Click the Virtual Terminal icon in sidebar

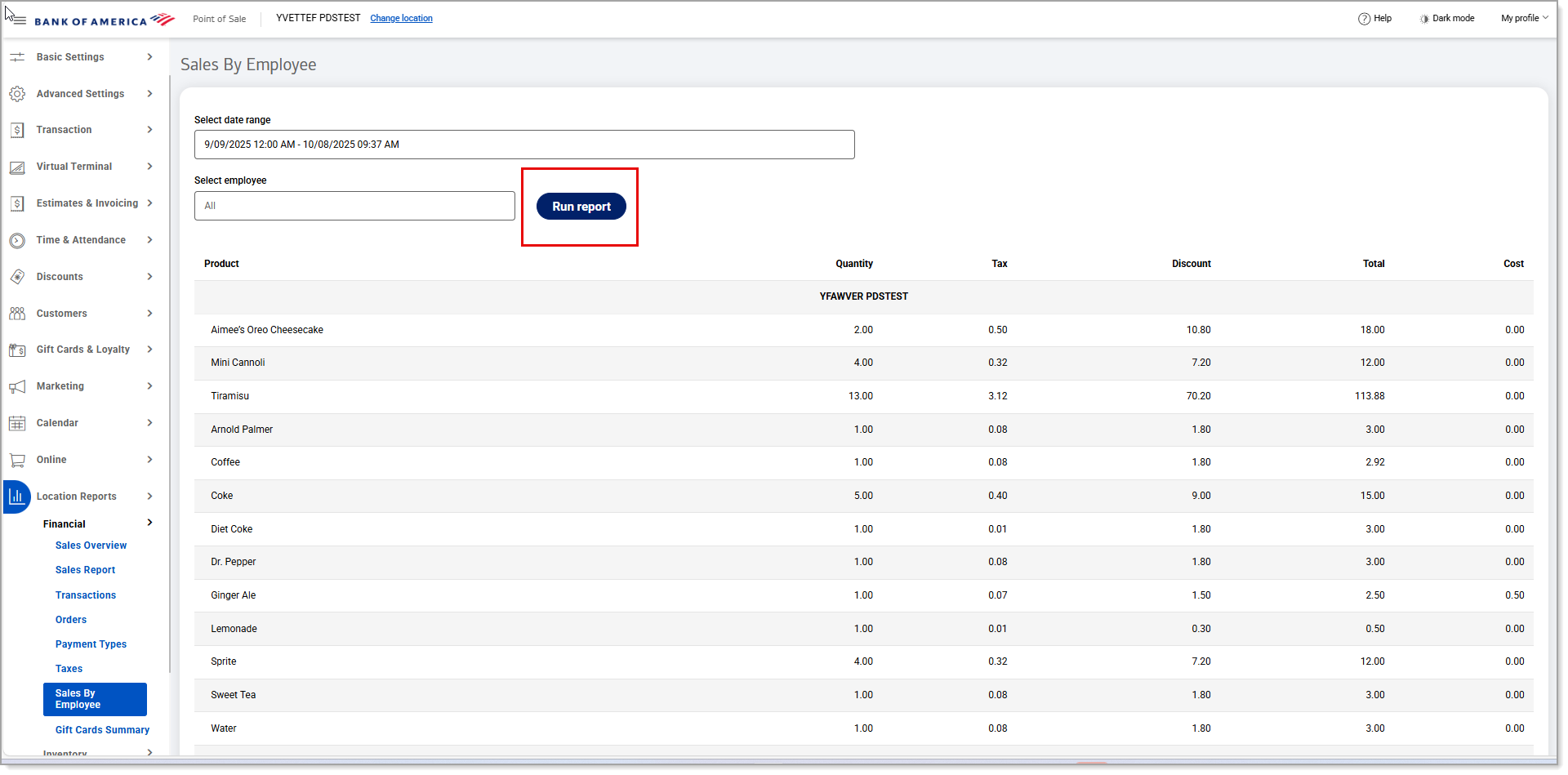click(x=17, y=167)
